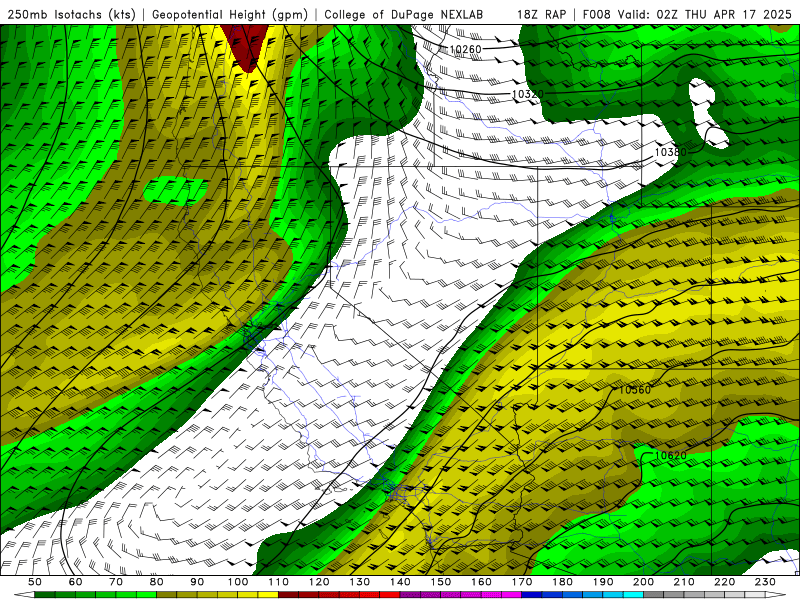This screenshot has height=600, width=800.
Task: Click the 10380 height contour label
Action: 670,152
